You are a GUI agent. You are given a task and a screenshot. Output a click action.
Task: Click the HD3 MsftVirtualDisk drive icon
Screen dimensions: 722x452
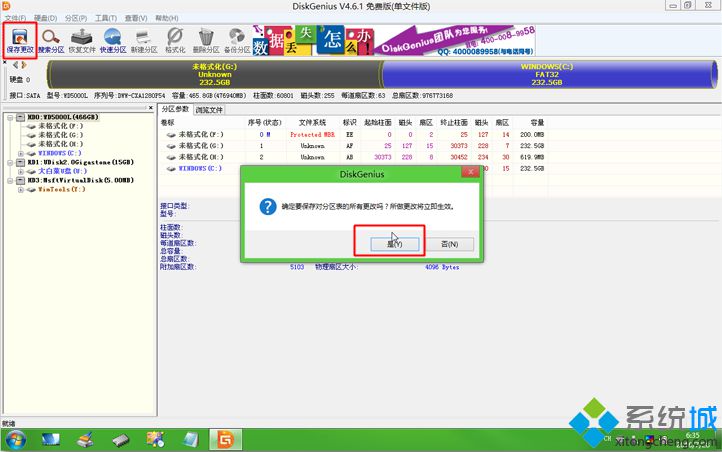20,180
